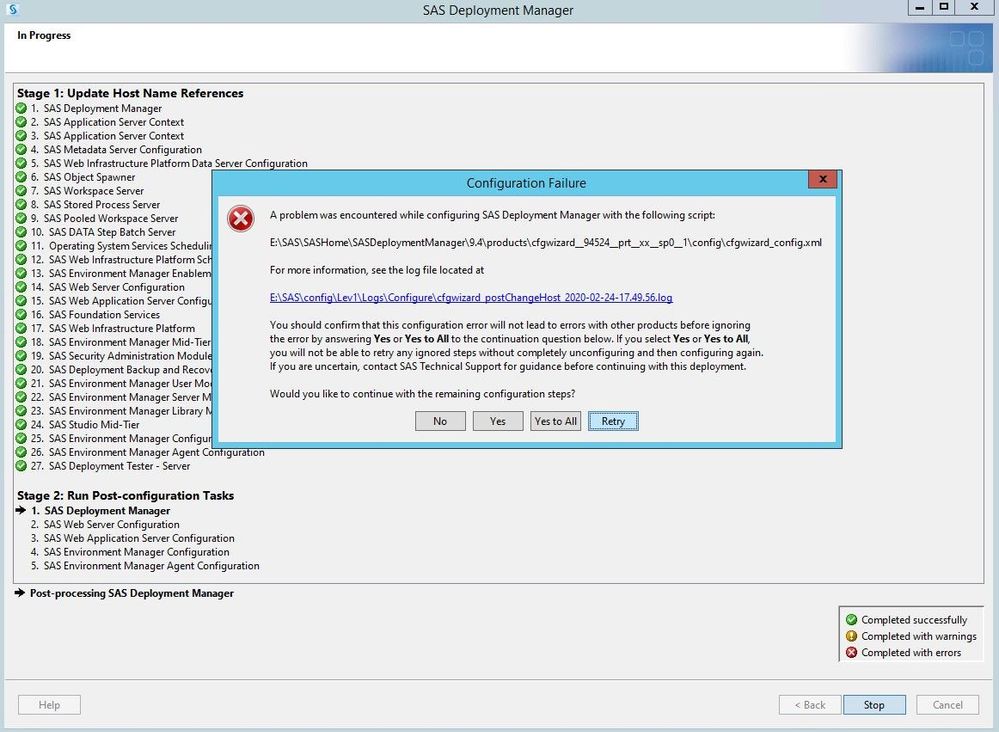The height and width of the screenshot is (732, 999).
Task: Select the cfgwizard_config.xml script path text
Action: click(x=545, y=243)
